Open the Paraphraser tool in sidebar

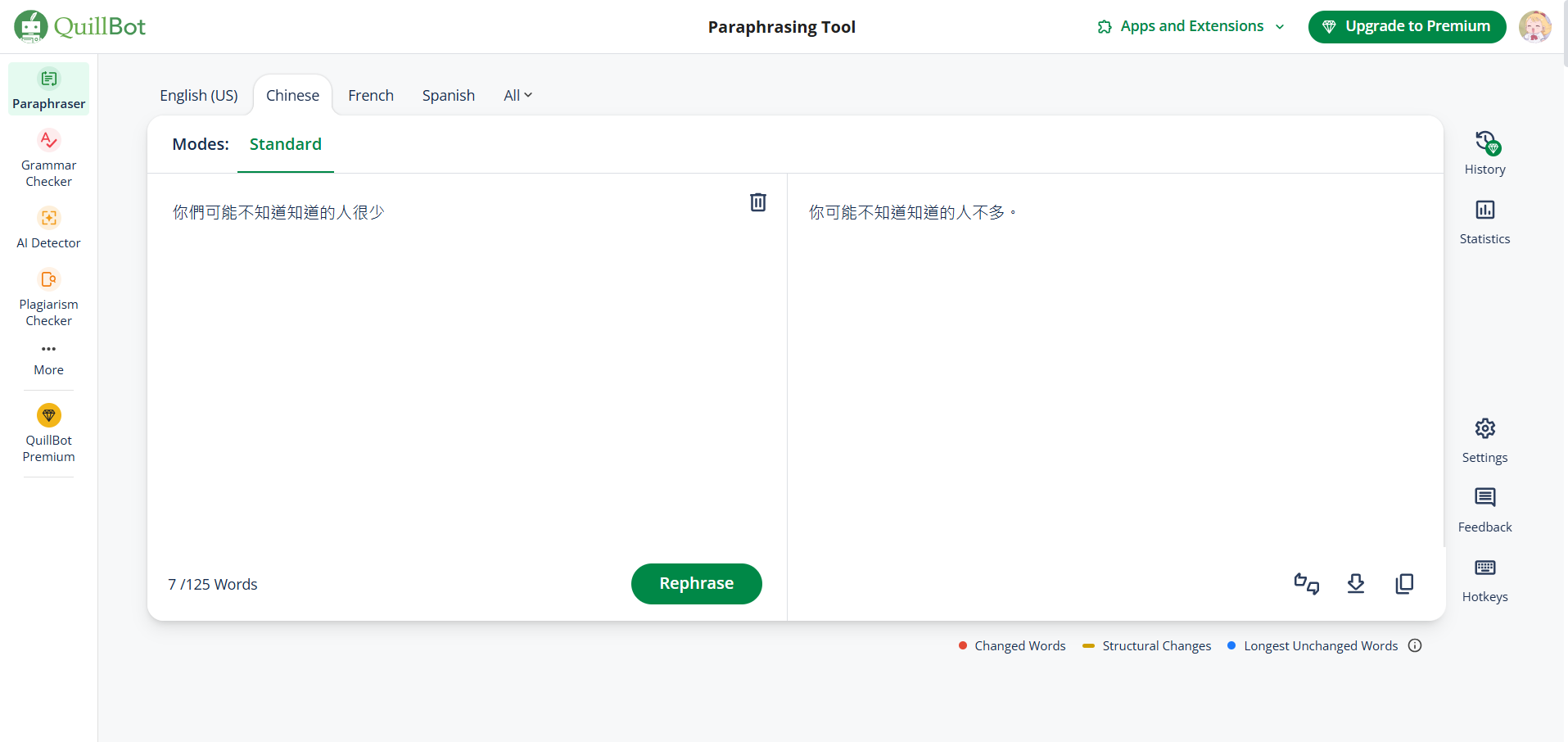coord(49,88)
